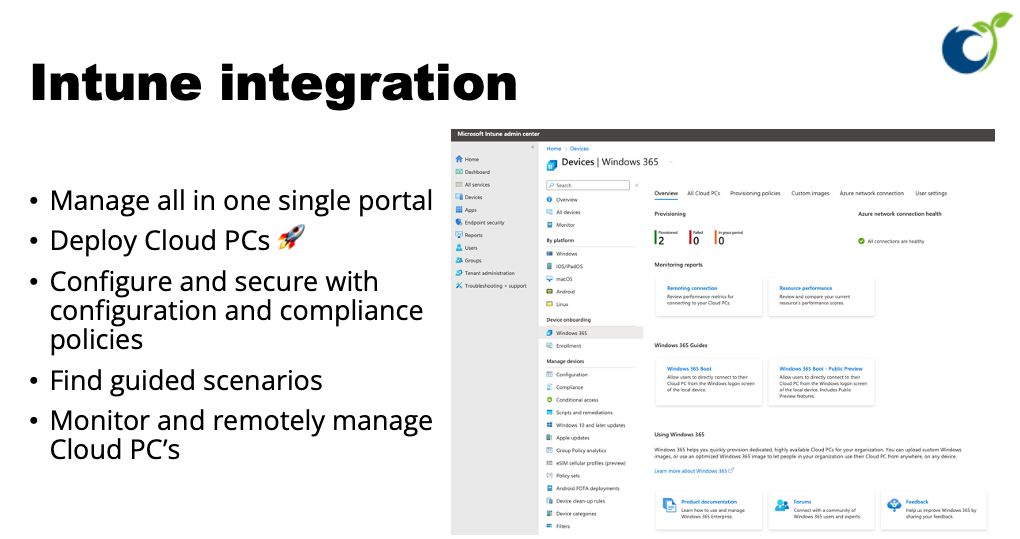The height and width of the screenshot is (539, 1020).
Task: Switch to the User settings tab
Action: click(931, 194)
